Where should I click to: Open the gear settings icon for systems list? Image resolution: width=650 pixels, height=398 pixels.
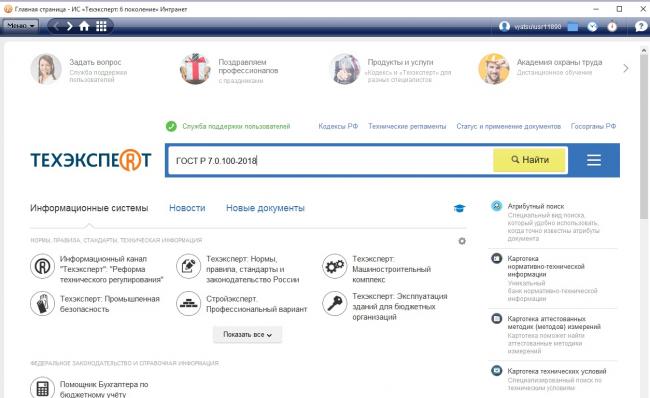[x=462, y=241]
